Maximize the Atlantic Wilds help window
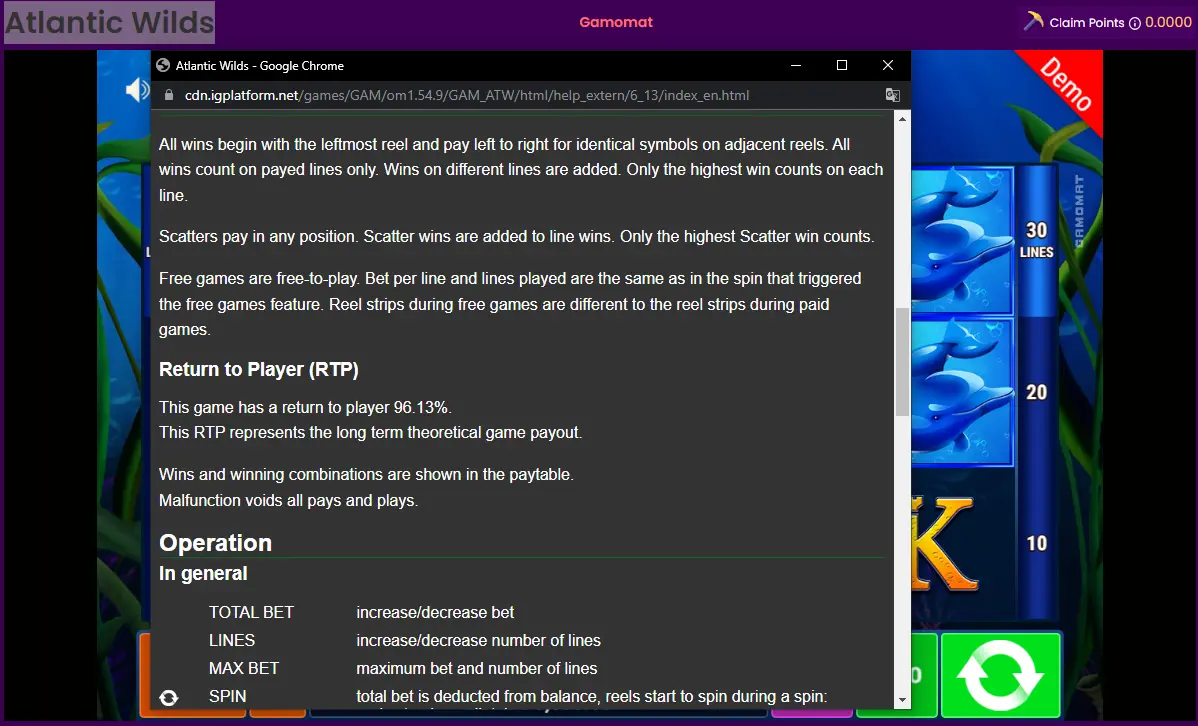Viewport: 1198px width, 726px height. click(x=842, y=65)
